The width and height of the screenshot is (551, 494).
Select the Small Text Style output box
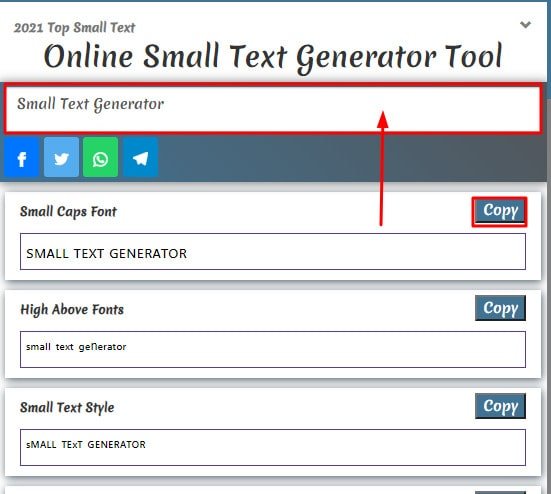pos(273,447)
